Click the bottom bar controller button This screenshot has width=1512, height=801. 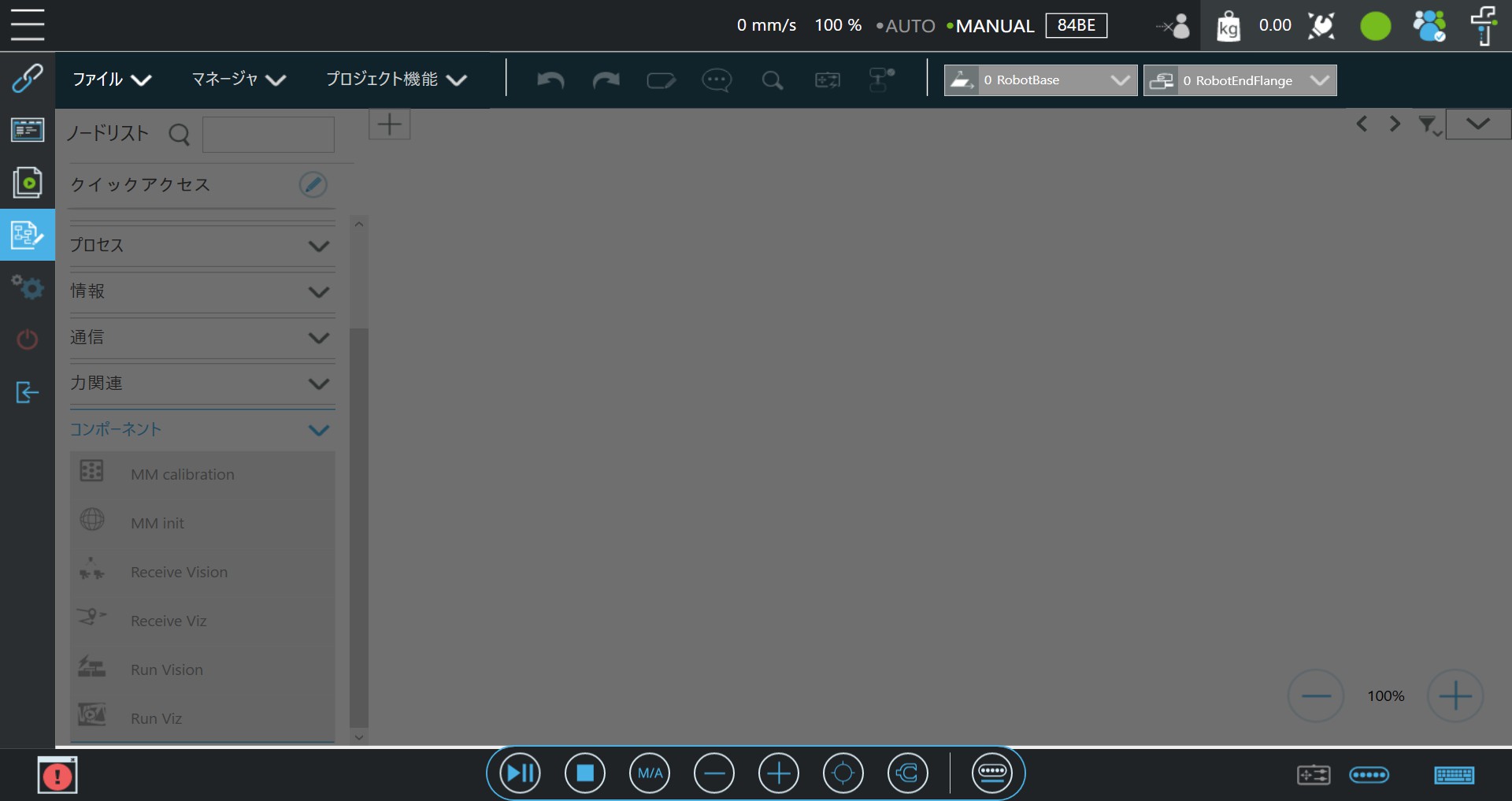coord(992,773)
